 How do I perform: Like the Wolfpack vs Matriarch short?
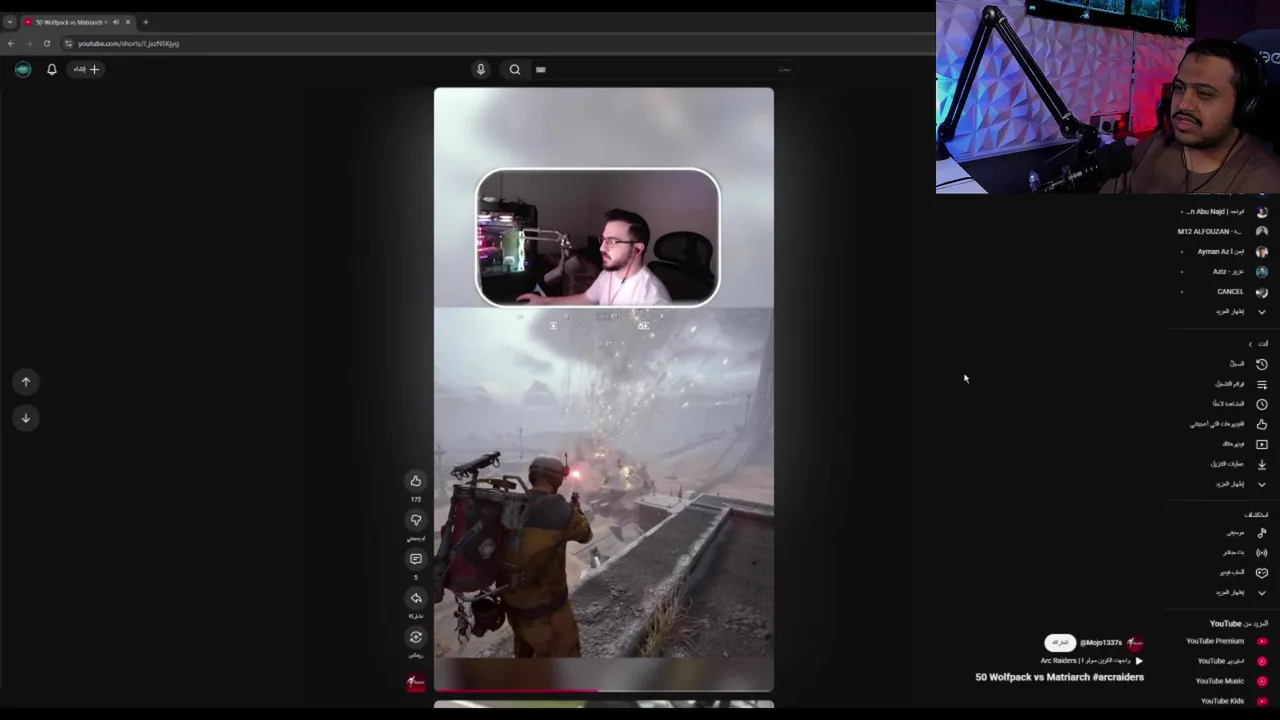[x=416, y=481]
